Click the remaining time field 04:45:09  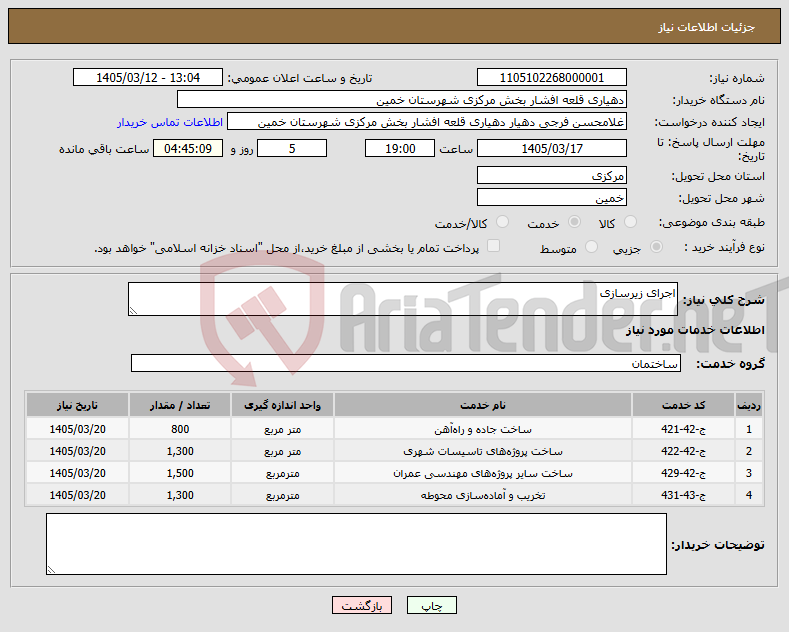[x=188, y=148]
